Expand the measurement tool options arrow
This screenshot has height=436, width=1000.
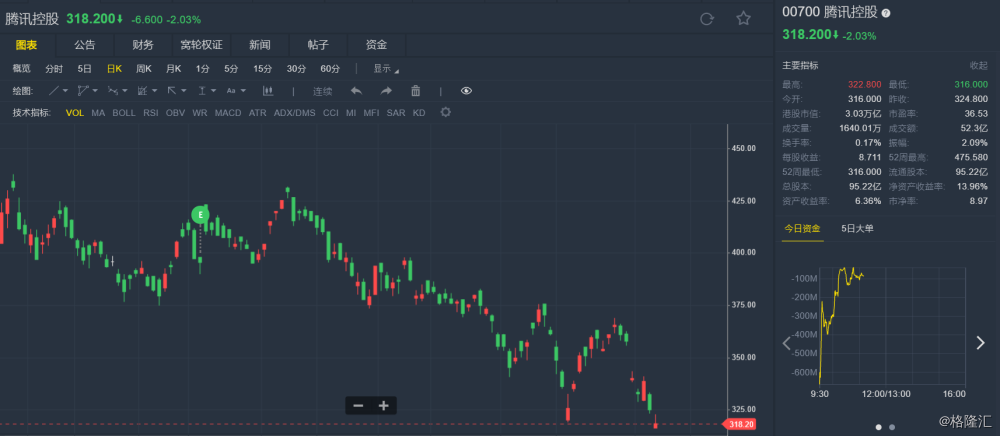(213, 91)
